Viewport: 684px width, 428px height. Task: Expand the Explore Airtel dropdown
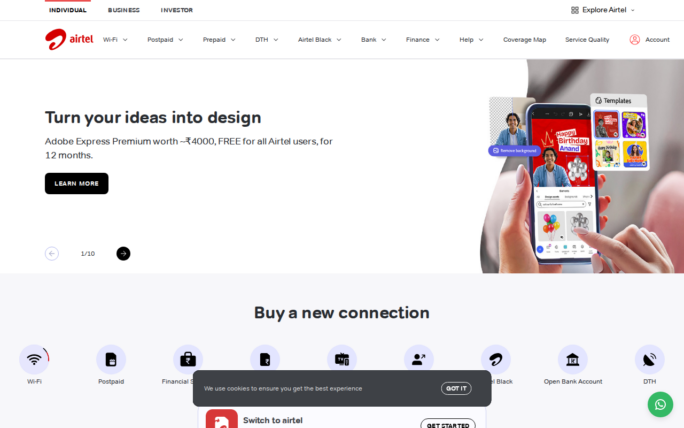(x=602, y=10)
